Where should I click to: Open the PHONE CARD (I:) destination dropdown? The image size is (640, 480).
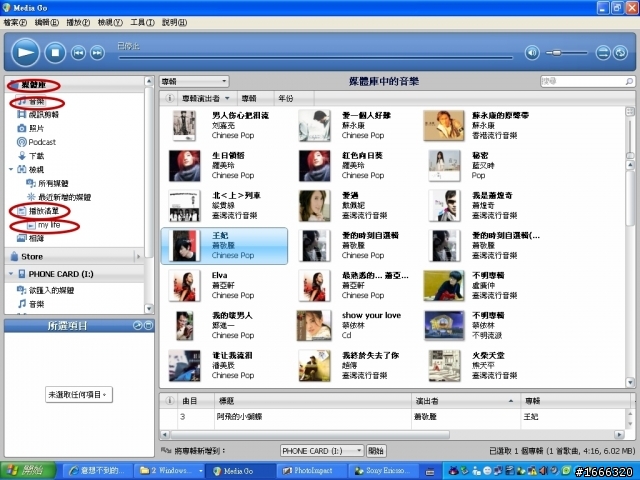[x=322, y=451]
